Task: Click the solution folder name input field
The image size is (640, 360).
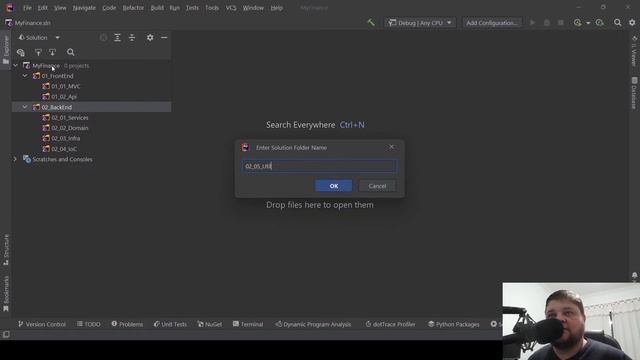Action: coord(319,166)
